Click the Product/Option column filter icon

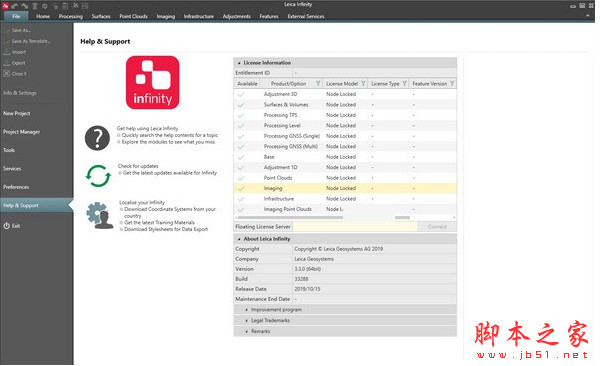click(x=318, y=83)
